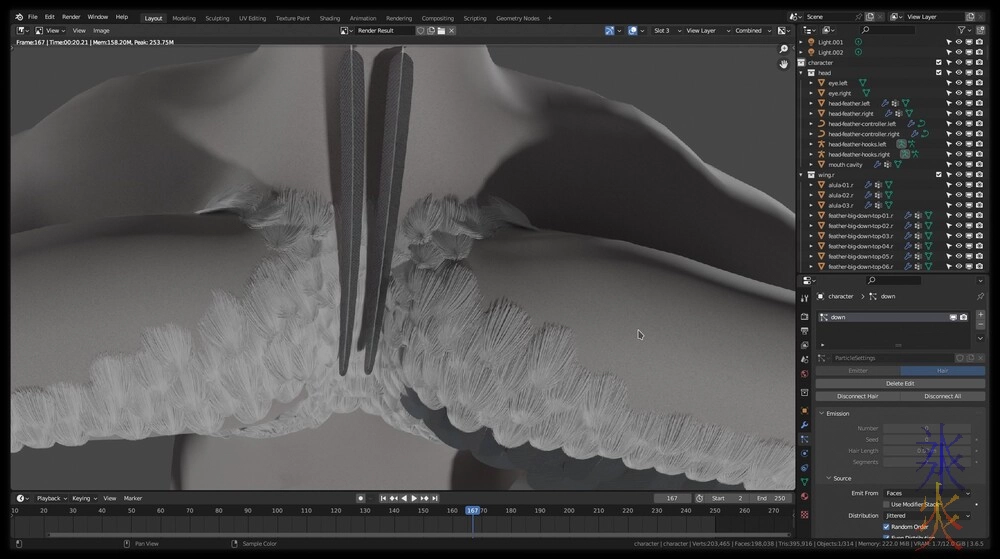1000x559 pixels.
Task: Add a new particle system slot
Action: [980, 315]
